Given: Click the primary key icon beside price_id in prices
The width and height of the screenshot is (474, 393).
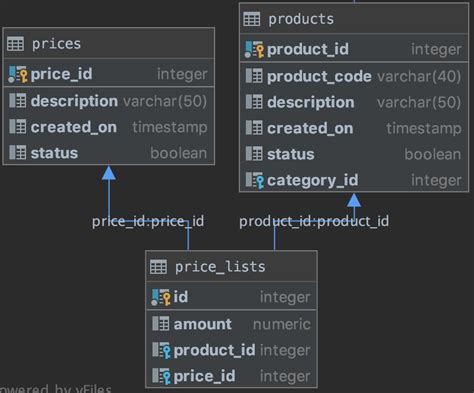Looking at the screenshot, I should coord(18,74).
